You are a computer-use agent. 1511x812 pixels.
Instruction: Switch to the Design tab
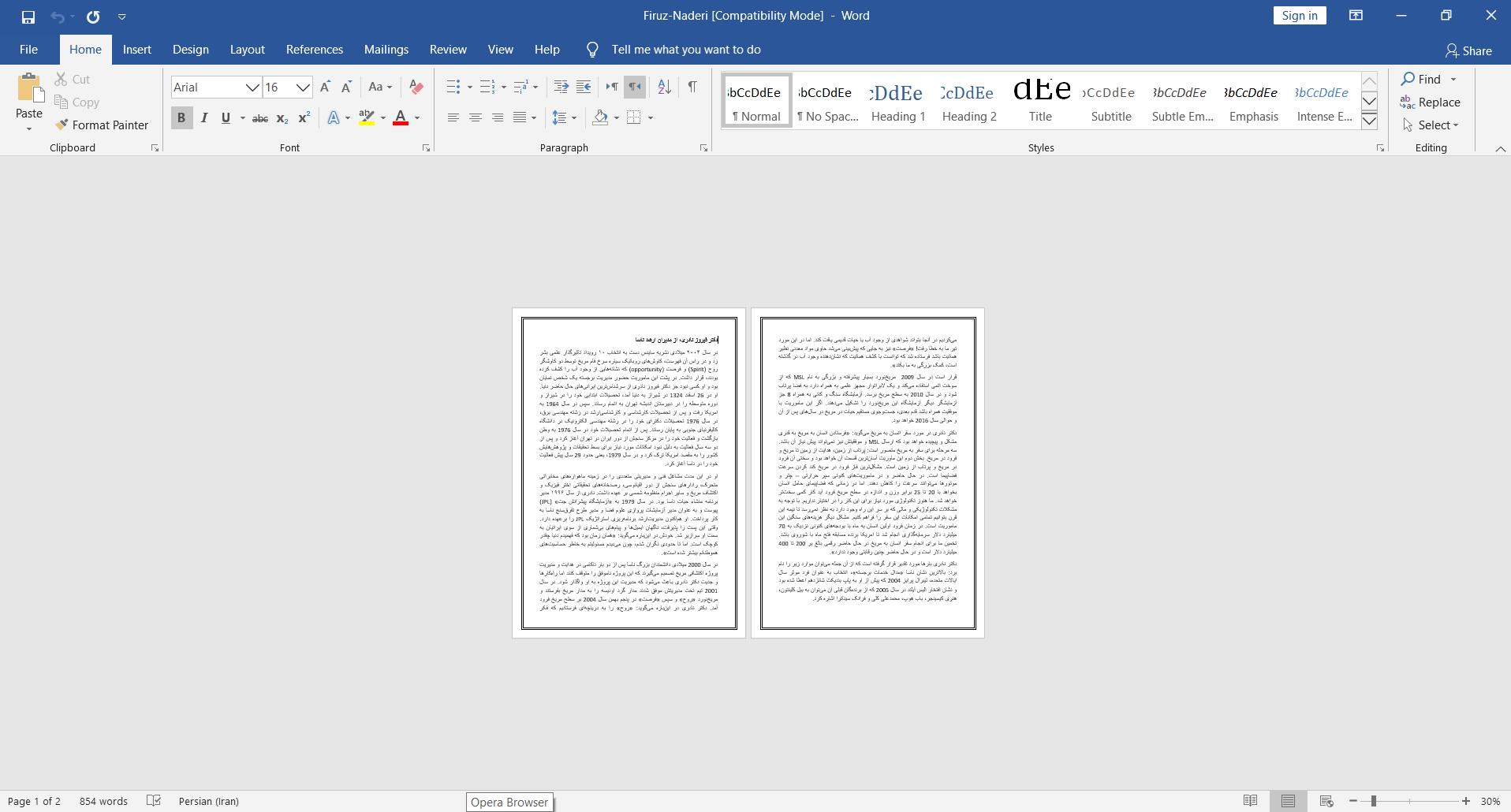pos(191,49)
